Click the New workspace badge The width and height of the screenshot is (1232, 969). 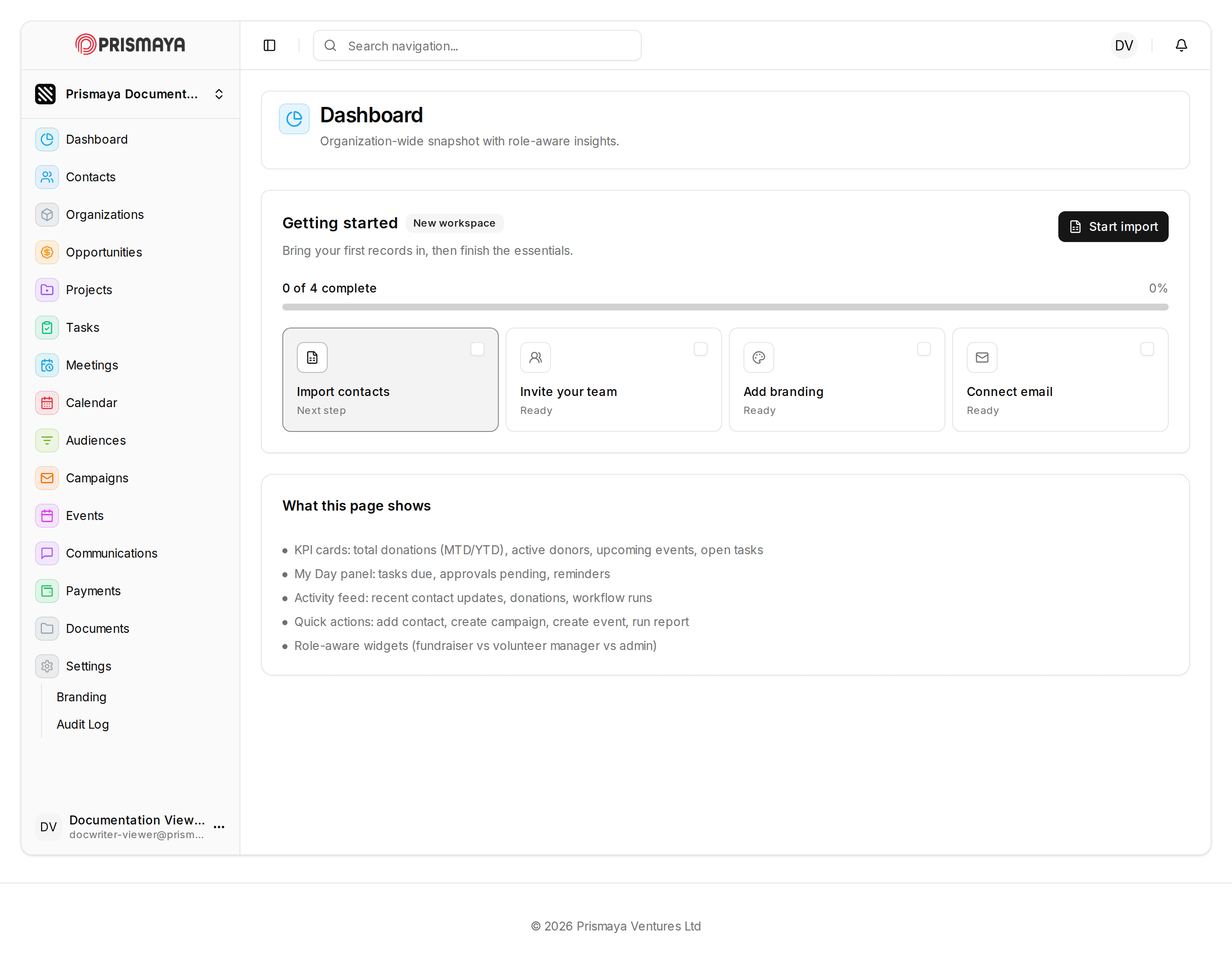[x=454, y=223]
